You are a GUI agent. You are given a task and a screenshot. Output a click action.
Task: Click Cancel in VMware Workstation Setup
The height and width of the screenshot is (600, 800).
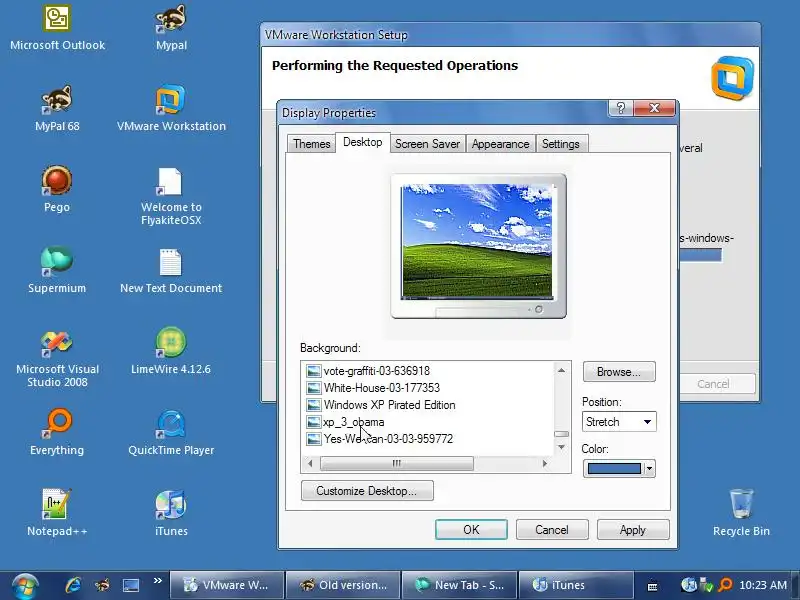[x=713, y=384]
